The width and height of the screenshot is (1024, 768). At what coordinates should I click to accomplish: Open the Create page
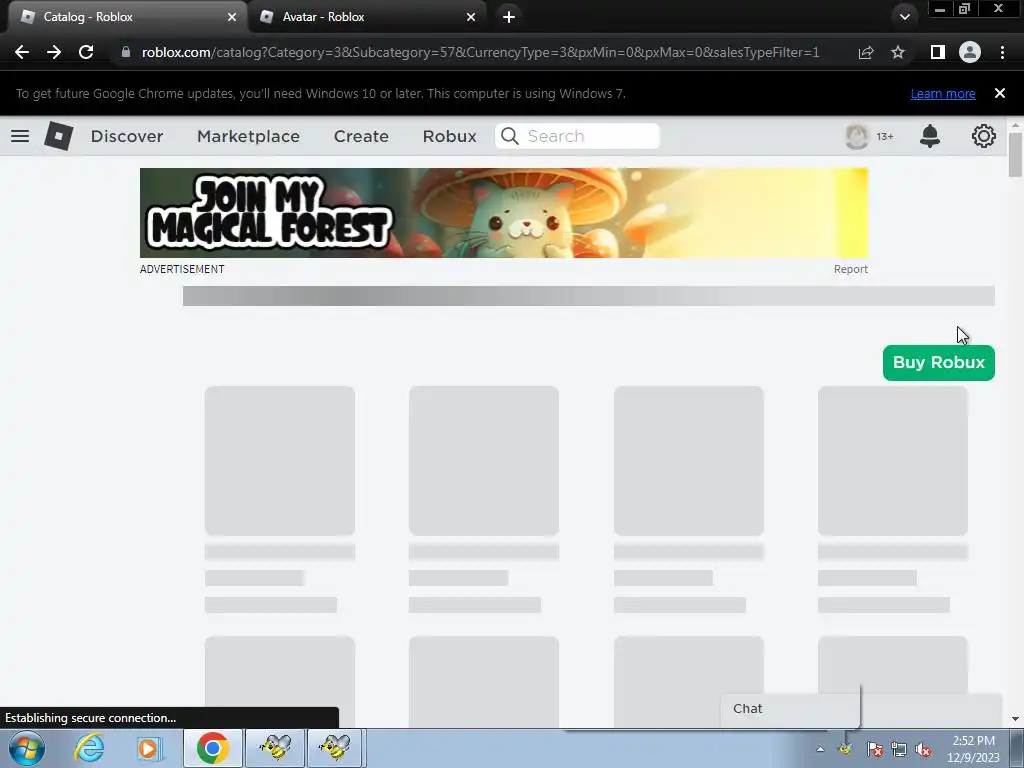(x=361, y=136)
